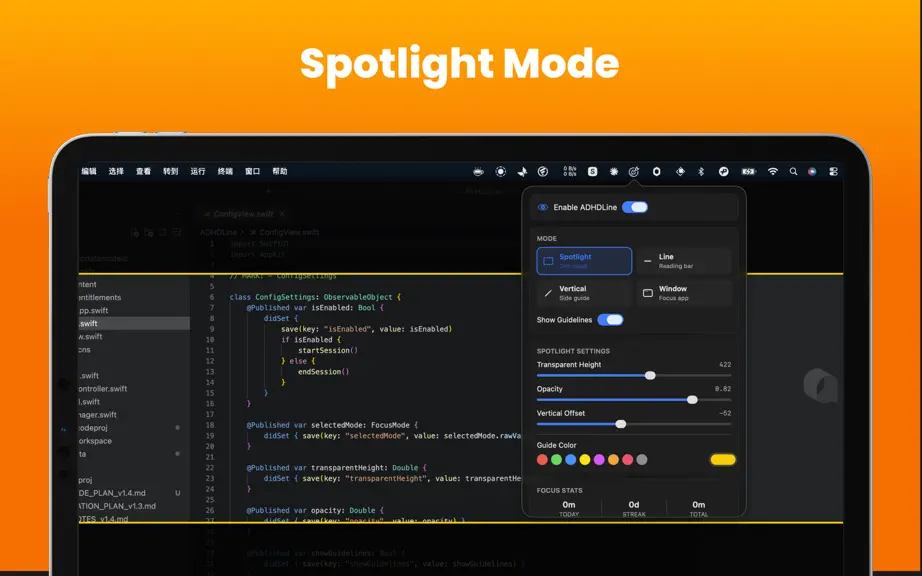
Task: Close the ConfigView.swift tab
Action: [282, 214]
